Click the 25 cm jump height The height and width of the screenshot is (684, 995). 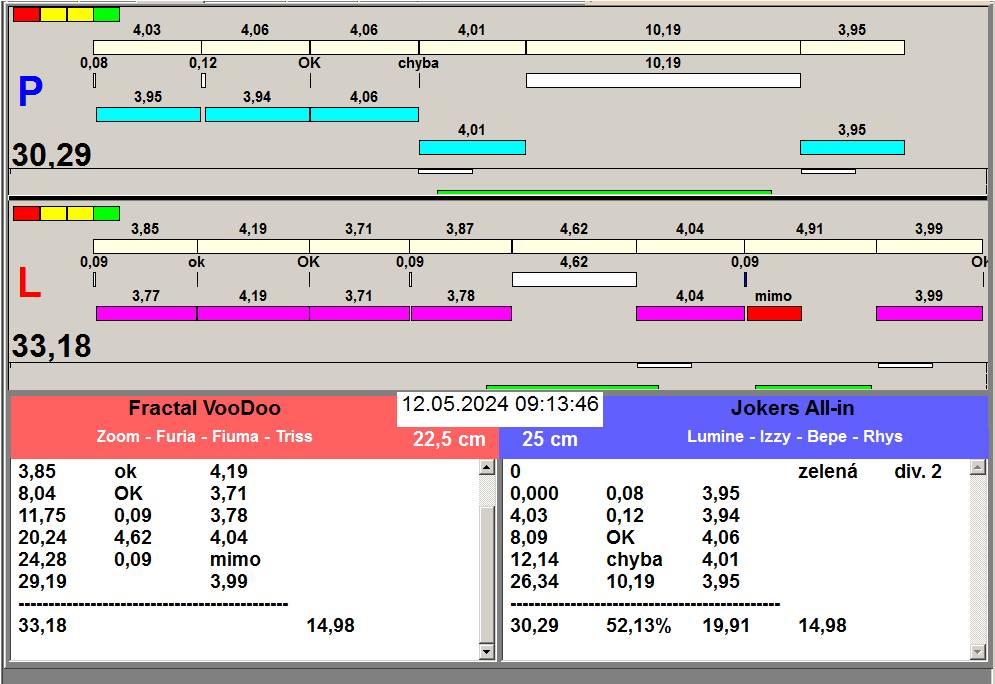pyautogui.click(x=550, y=438)
